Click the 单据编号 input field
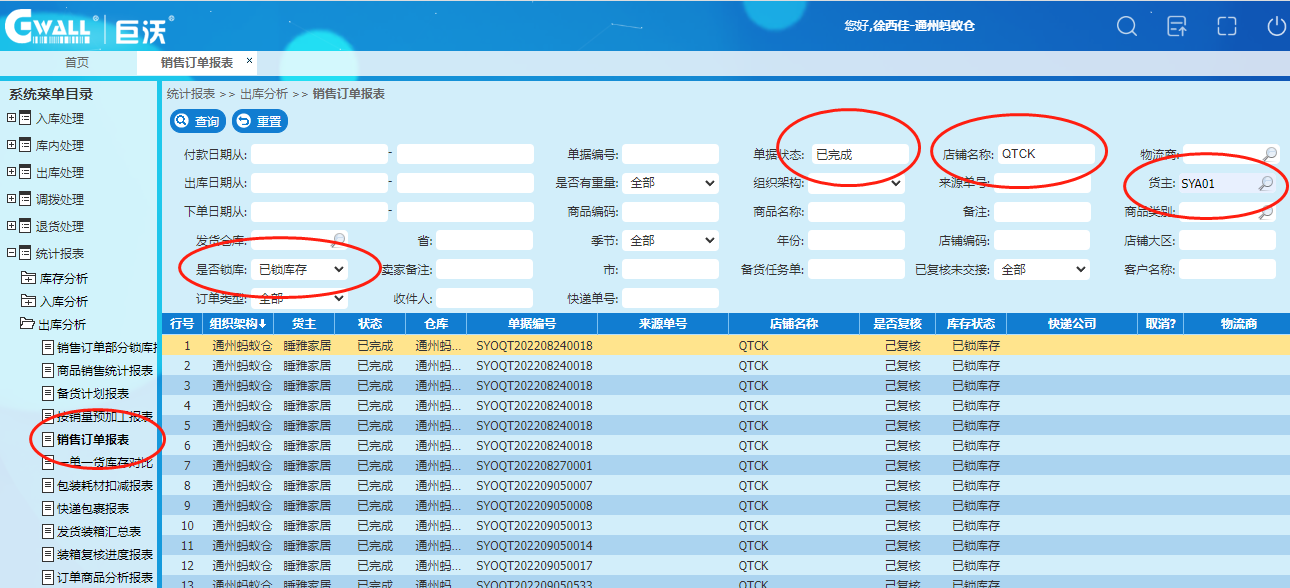 point(670,155)
